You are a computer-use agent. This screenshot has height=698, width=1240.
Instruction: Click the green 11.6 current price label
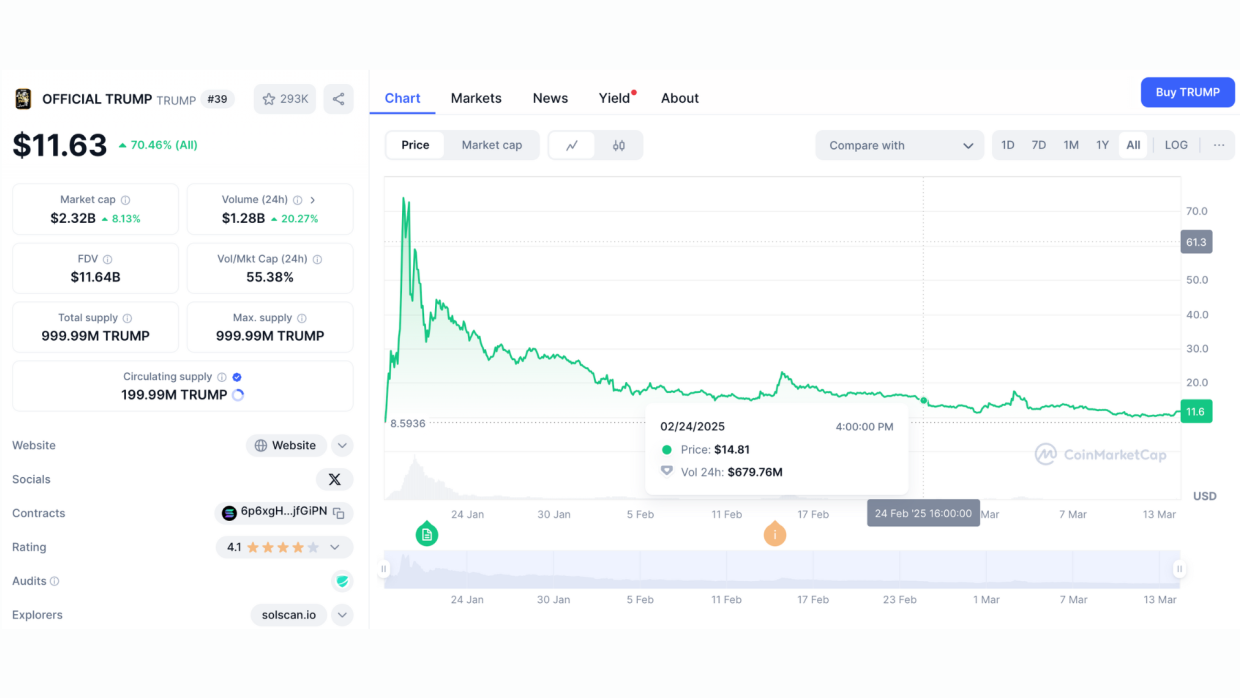[x=1196, y=411]
